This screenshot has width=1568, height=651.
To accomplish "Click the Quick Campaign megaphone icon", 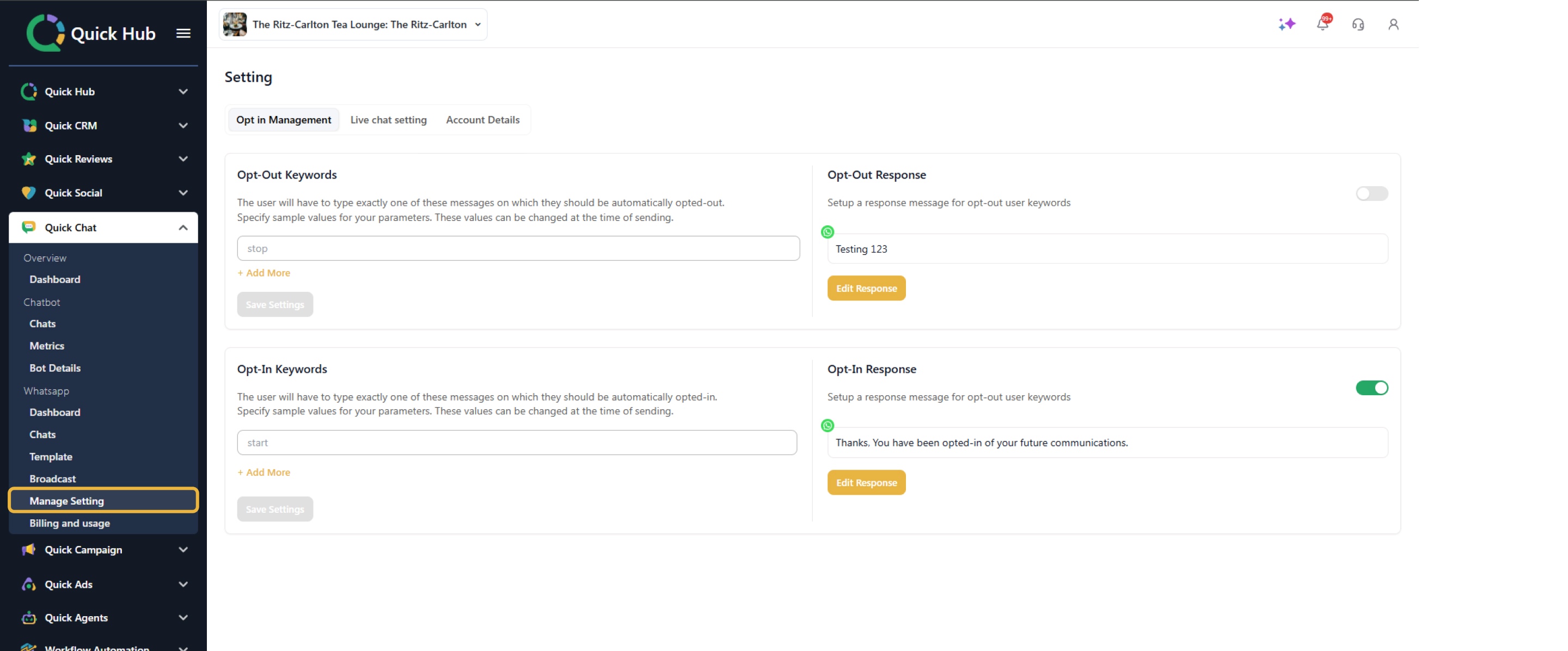I will tap(29, 550).
